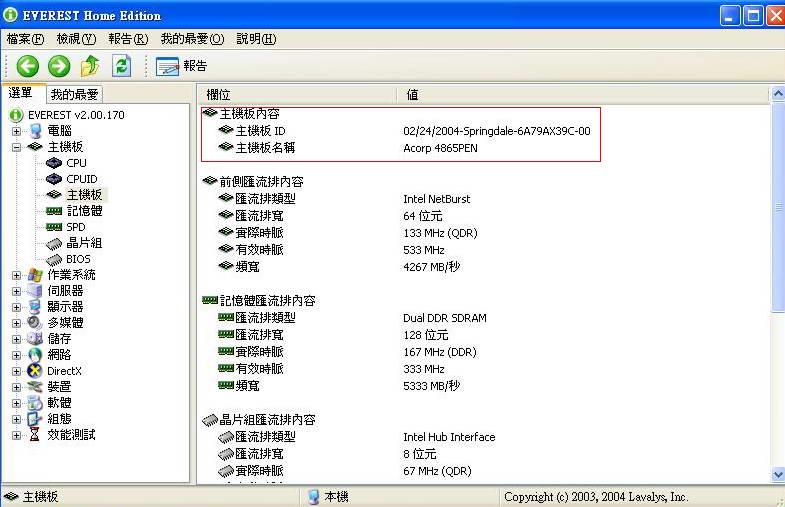Expand the 軟體 tree node

point(17,403)
